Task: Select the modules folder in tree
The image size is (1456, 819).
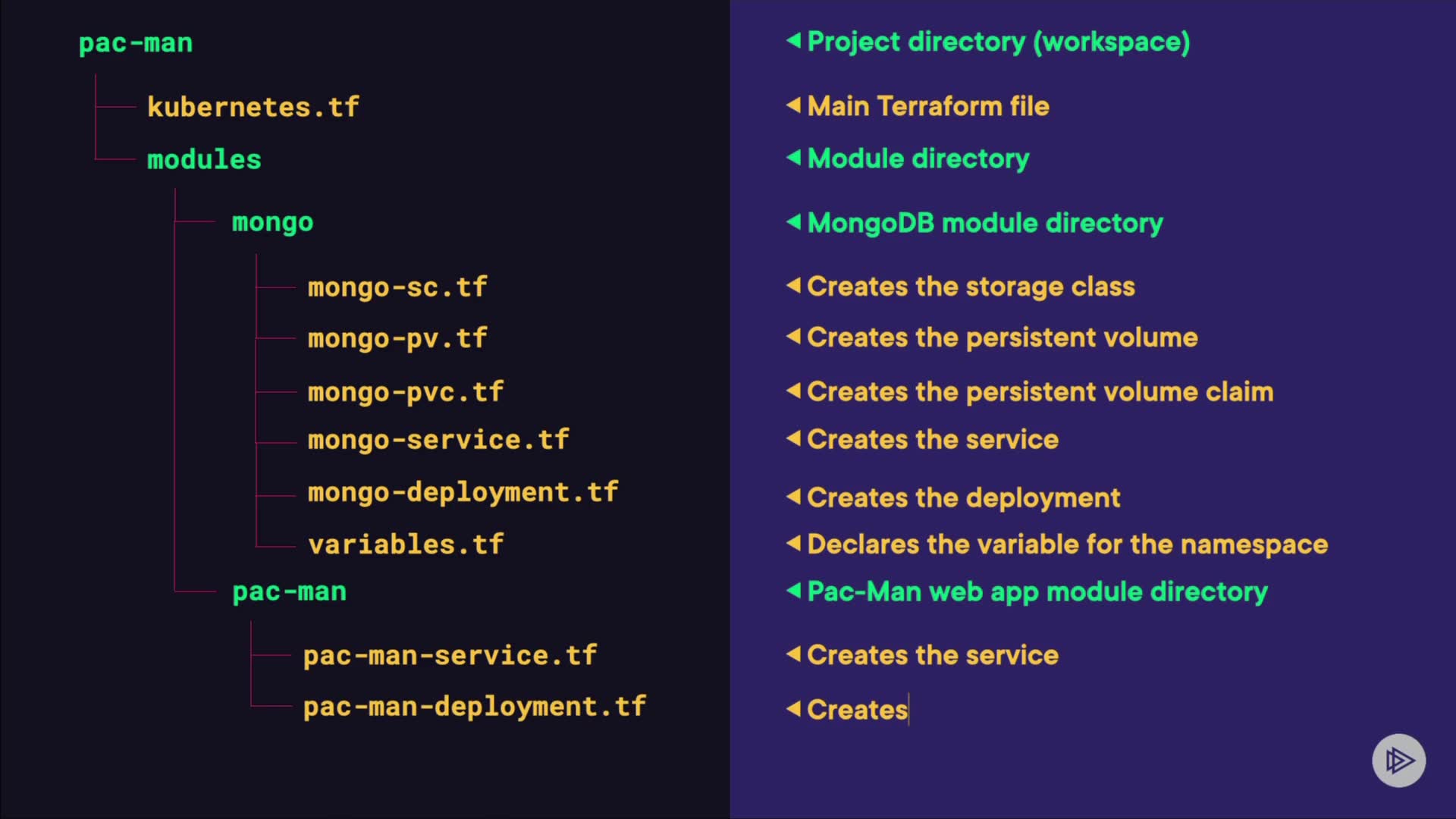Action: pyautogui.click(x=204, y=159)
